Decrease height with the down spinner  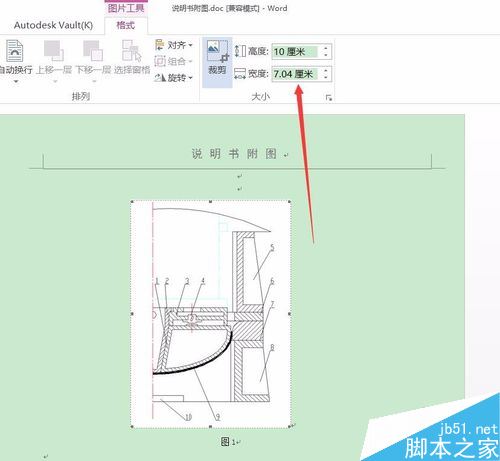pyautogui.click(x=326, y=55)
